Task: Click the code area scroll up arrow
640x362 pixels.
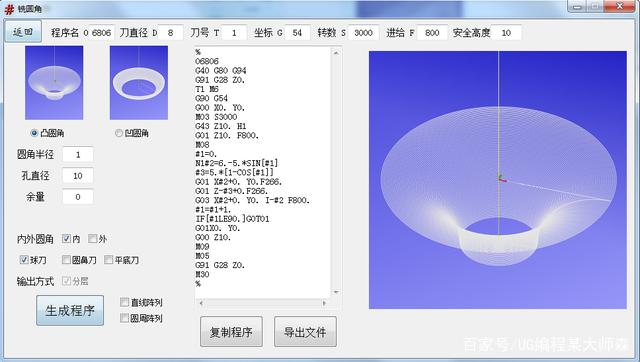Action: (x=336, y=53)
